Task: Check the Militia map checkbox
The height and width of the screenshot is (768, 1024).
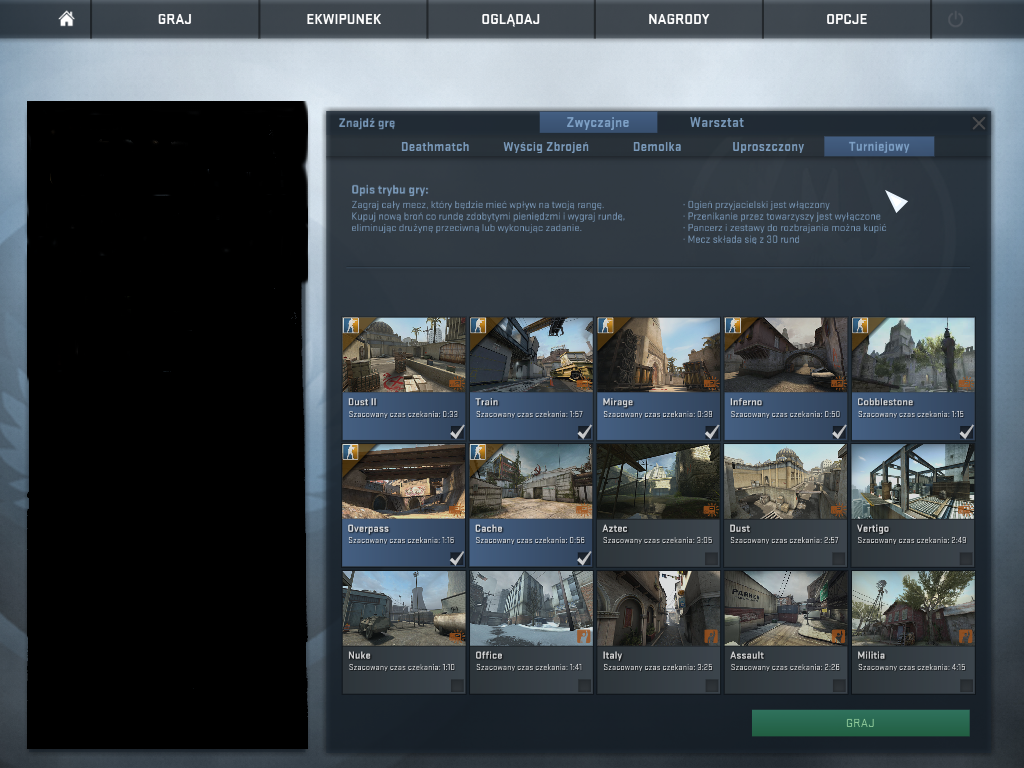Action: click(966, 686)
